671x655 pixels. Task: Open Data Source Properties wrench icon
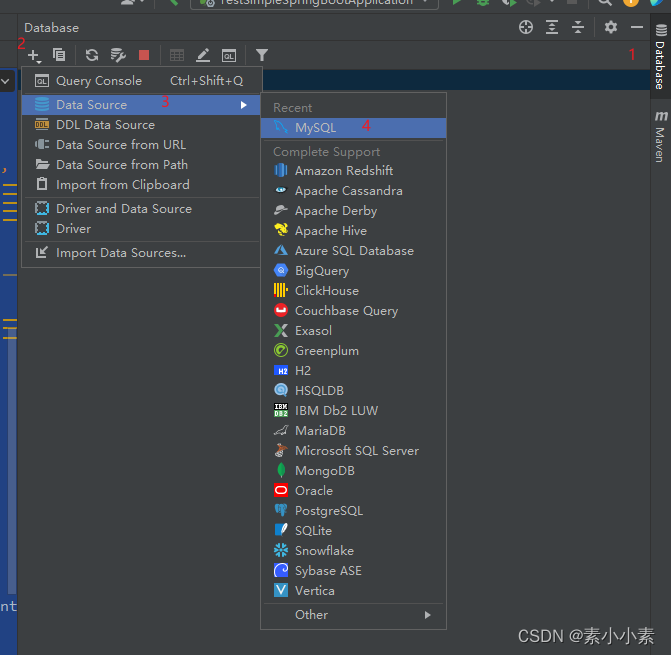118,55
